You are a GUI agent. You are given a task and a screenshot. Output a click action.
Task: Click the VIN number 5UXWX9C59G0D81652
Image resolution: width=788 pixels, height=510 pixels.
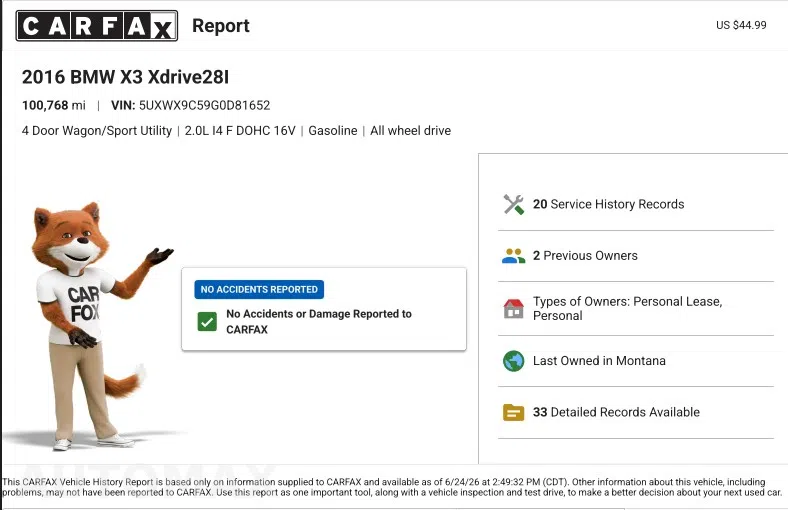[x=205, y=106]
